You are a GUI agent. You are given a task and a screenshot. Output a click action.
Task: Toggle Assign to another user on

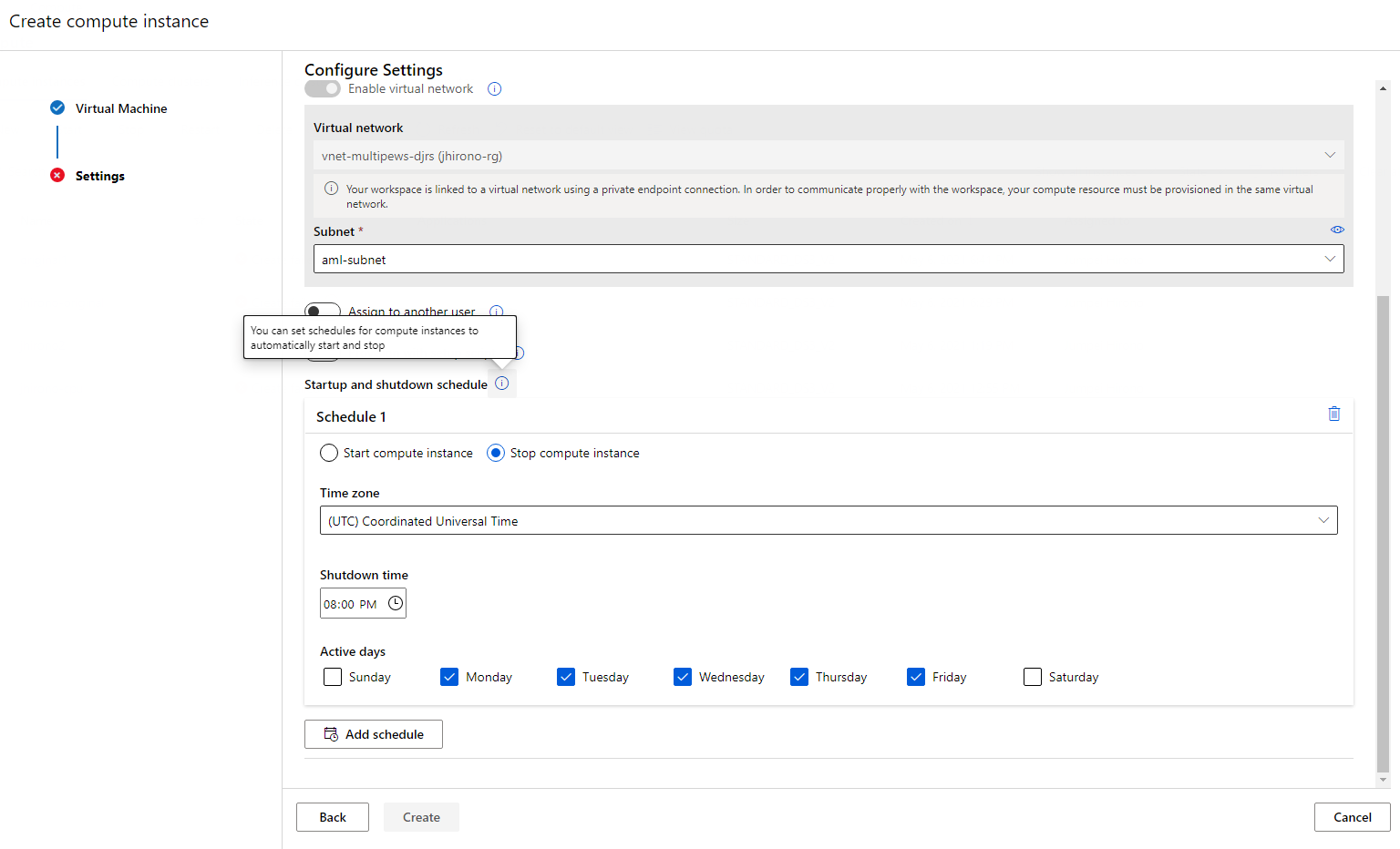coord(322,311)
